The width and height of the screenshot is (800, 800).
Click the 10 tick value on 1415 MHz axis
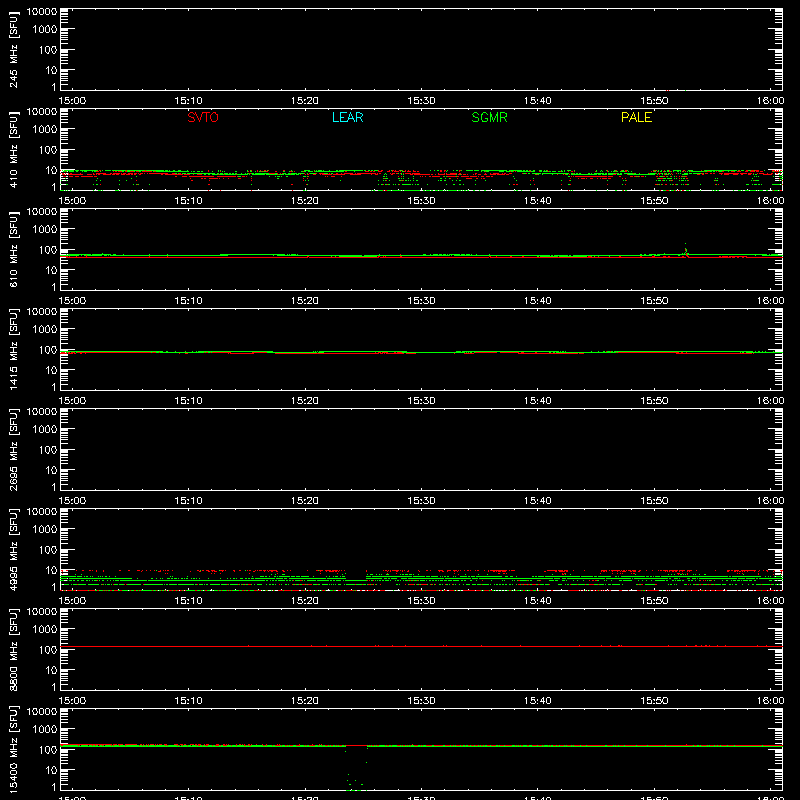[52, 370]
